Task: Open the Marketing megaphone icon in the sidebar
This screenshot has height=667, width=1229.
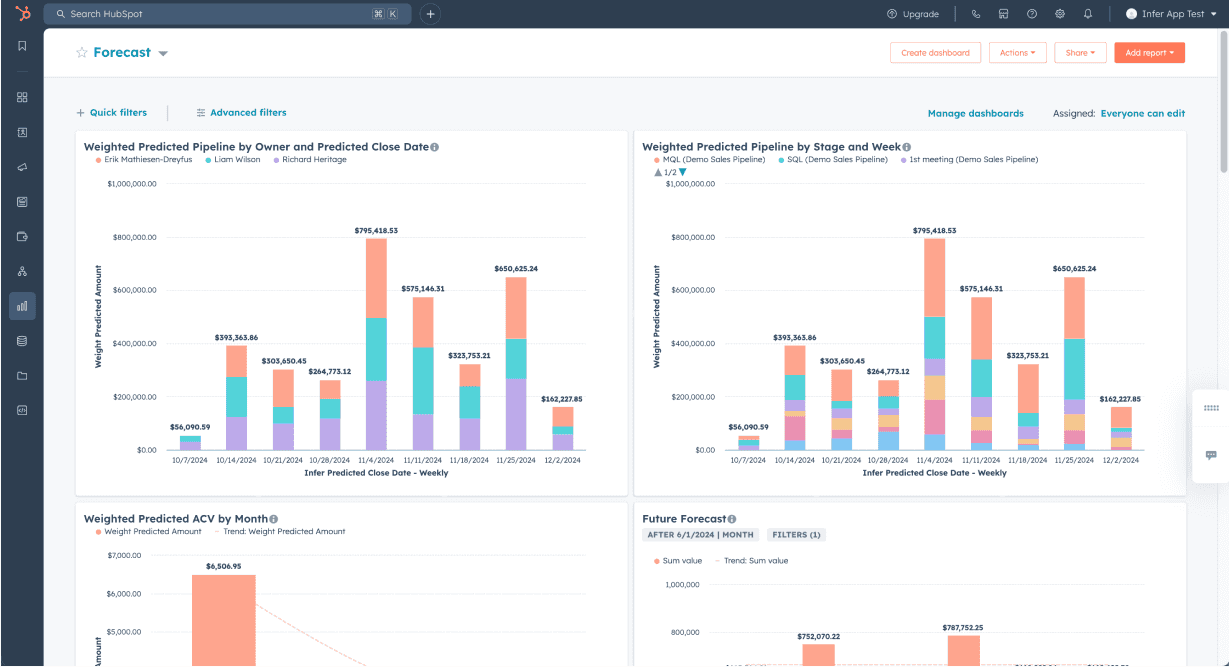Action: coord(22,166)
